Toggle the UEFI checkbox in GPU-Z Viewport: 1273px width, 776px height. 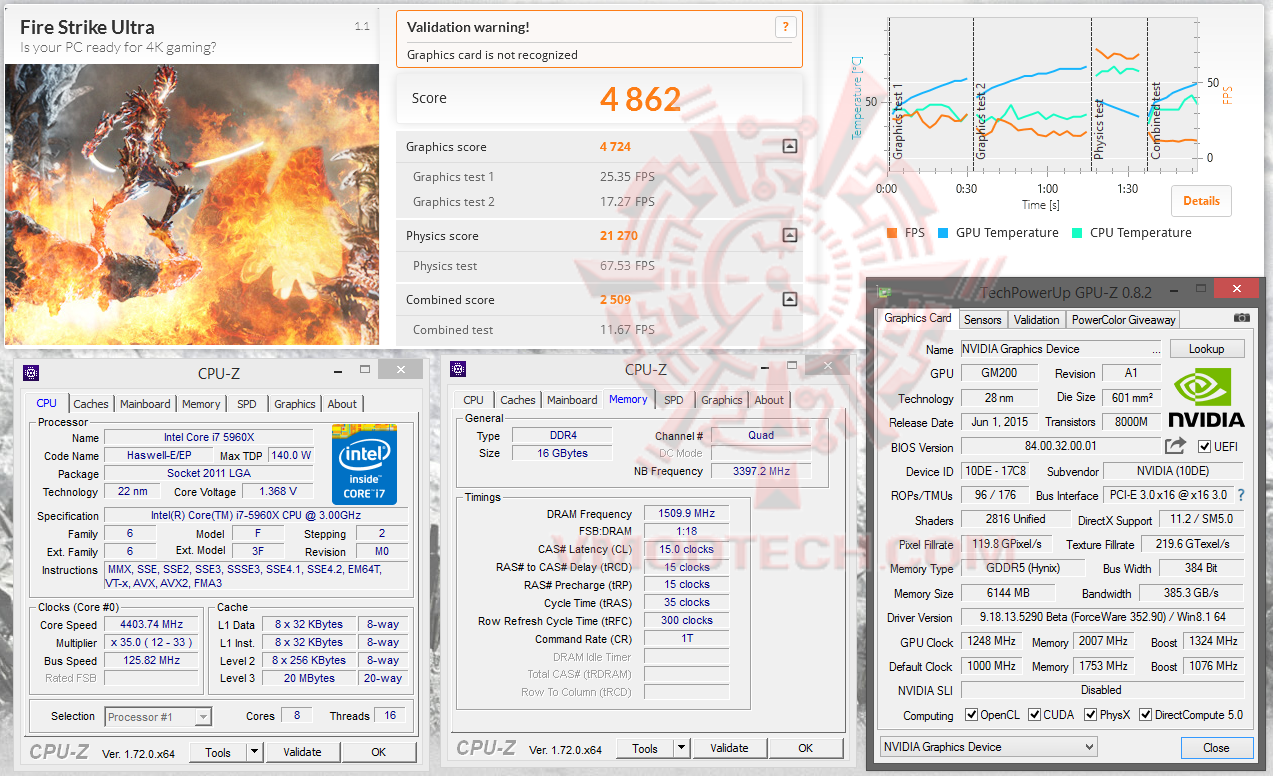tap(1204, 446)
